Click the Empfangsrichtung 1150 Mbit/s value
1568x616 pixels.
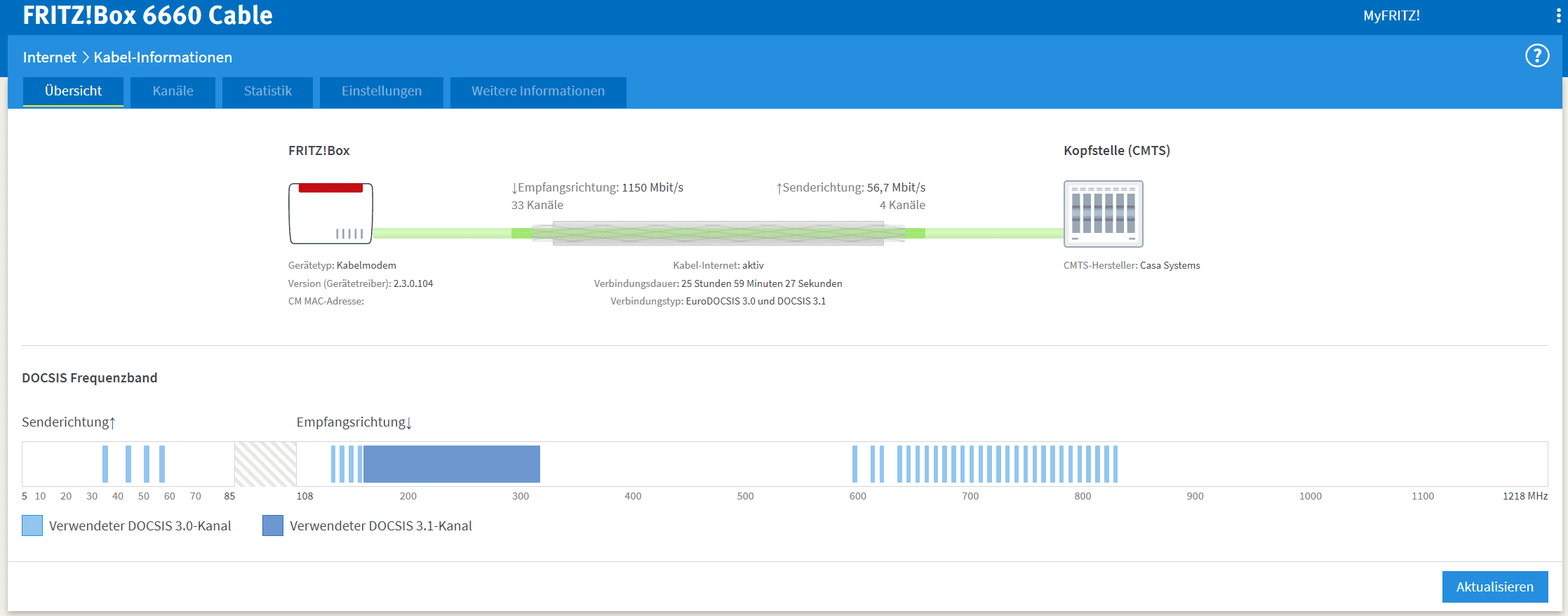(652, 187)
